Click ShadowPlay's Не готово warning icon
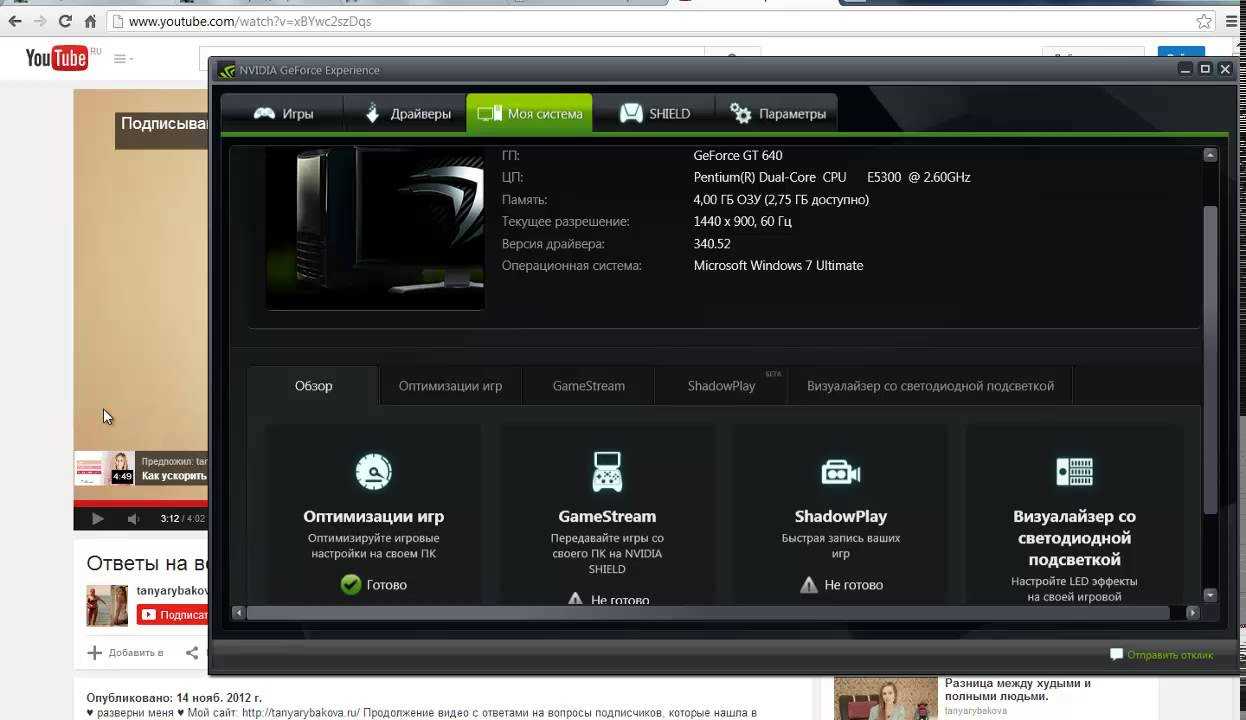Image resolution: width=1246 pixels, height=720 pixels. click(809, 584)
